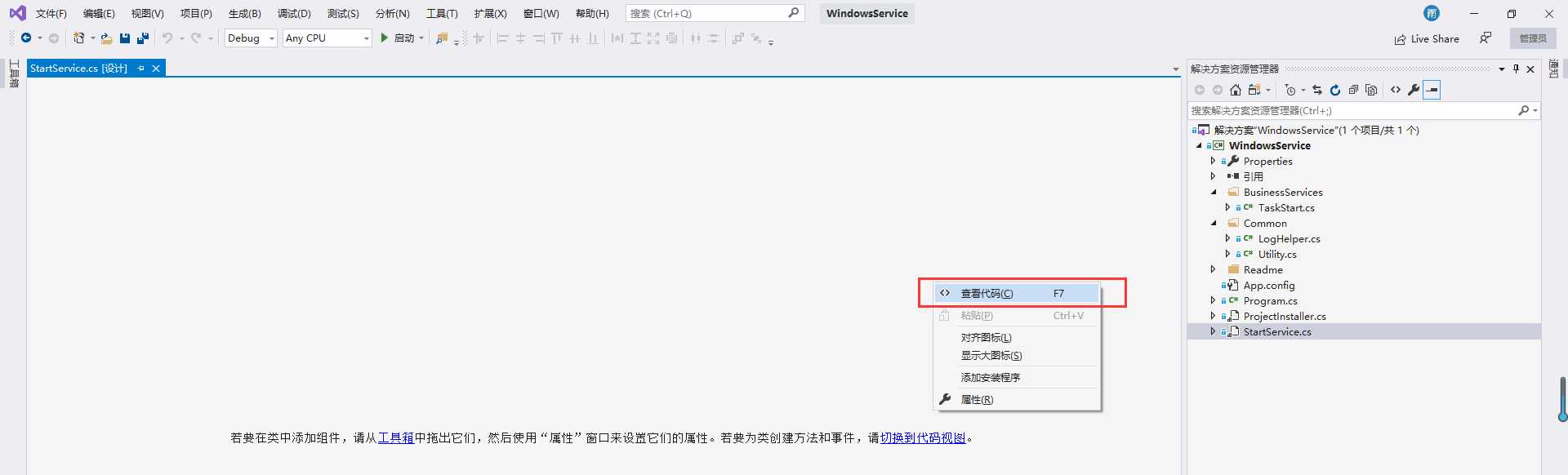Close the Solution Explorer panel
The height and width of the screenshot is (475, 1568).
[1530, 69]
